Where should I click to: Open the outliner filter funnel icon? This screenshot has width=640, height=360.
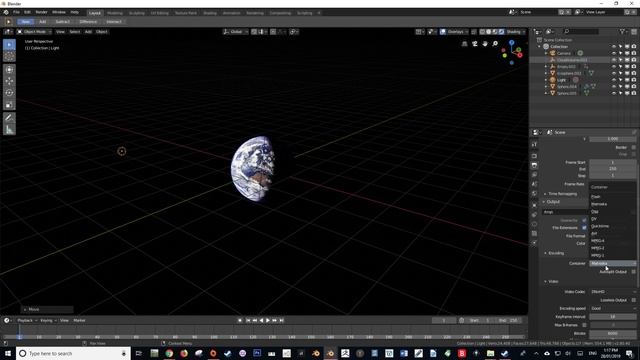pos(622,31)
